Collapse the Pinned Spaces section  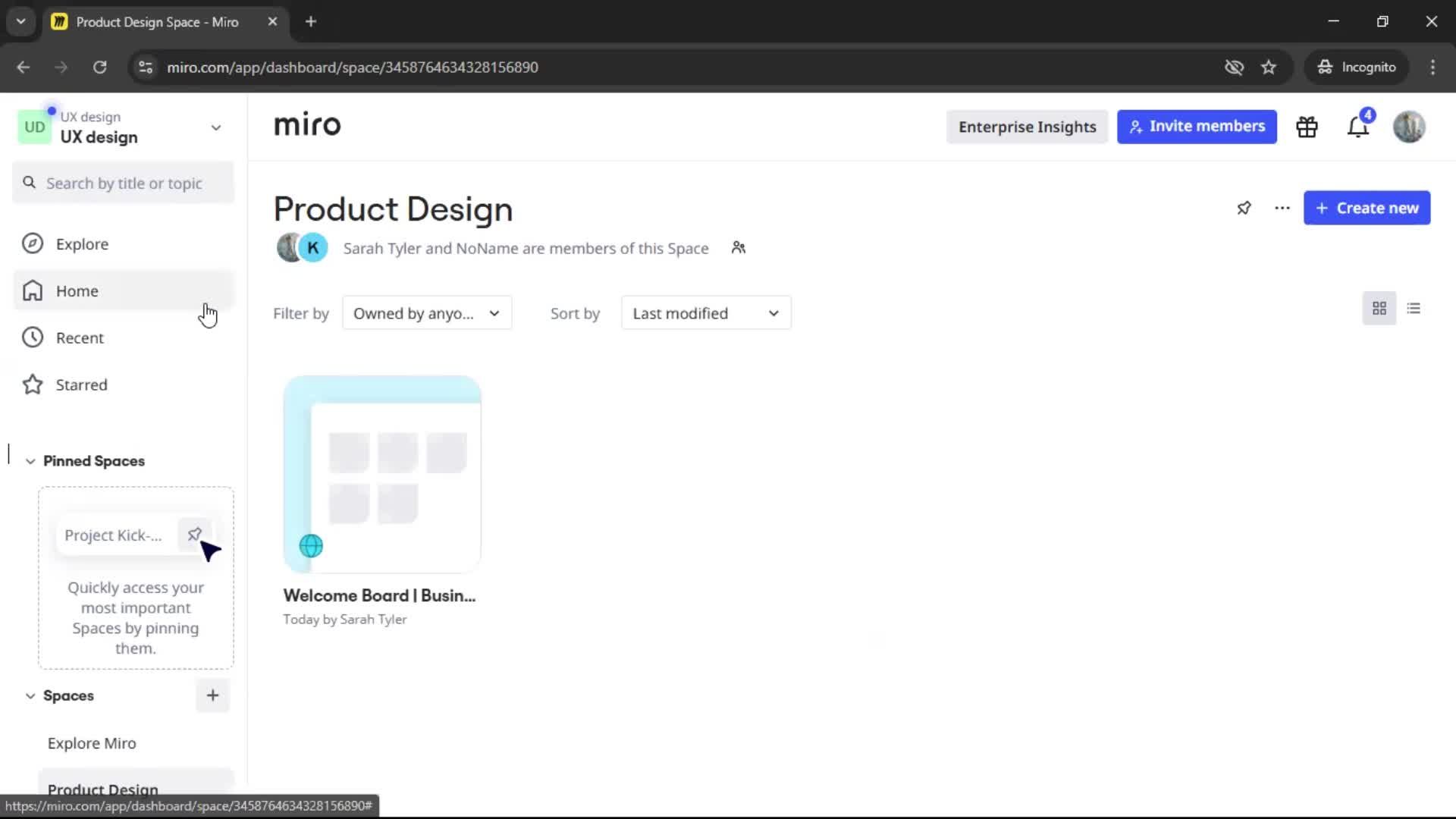[30, 461]
